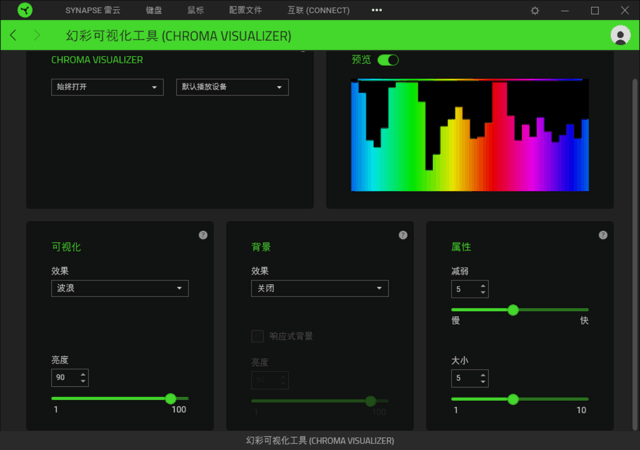Expand the 关闭 background effect dropdown
This screenshot has height=450, width=640.
click(320, 288)
